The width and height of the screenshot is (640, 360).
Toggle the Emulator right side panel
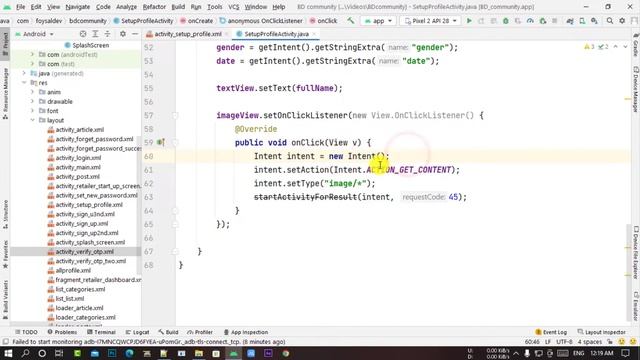click(x=636, y=306)
